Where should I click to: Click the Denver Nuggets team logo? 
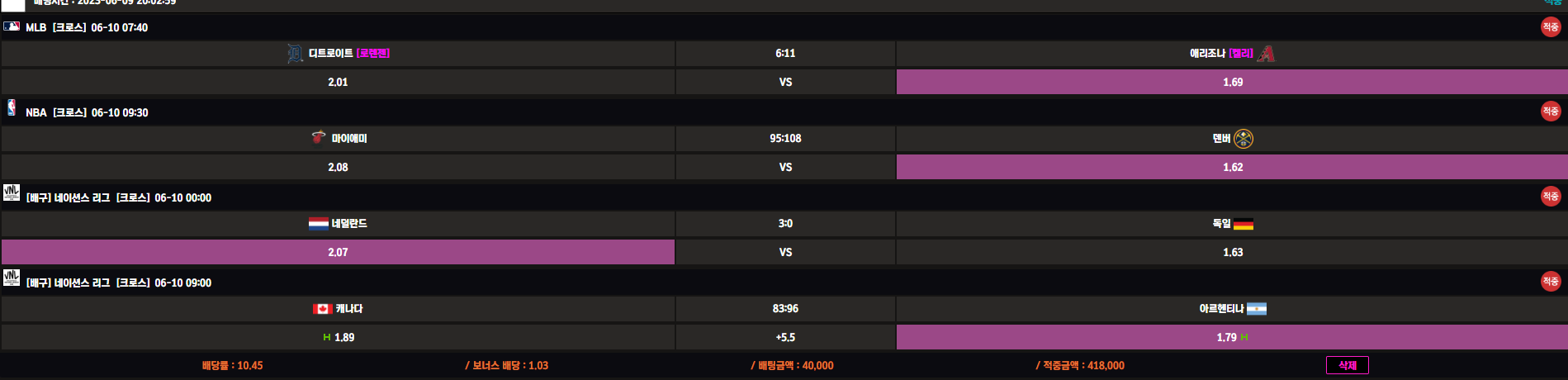tap(1244, 139)
